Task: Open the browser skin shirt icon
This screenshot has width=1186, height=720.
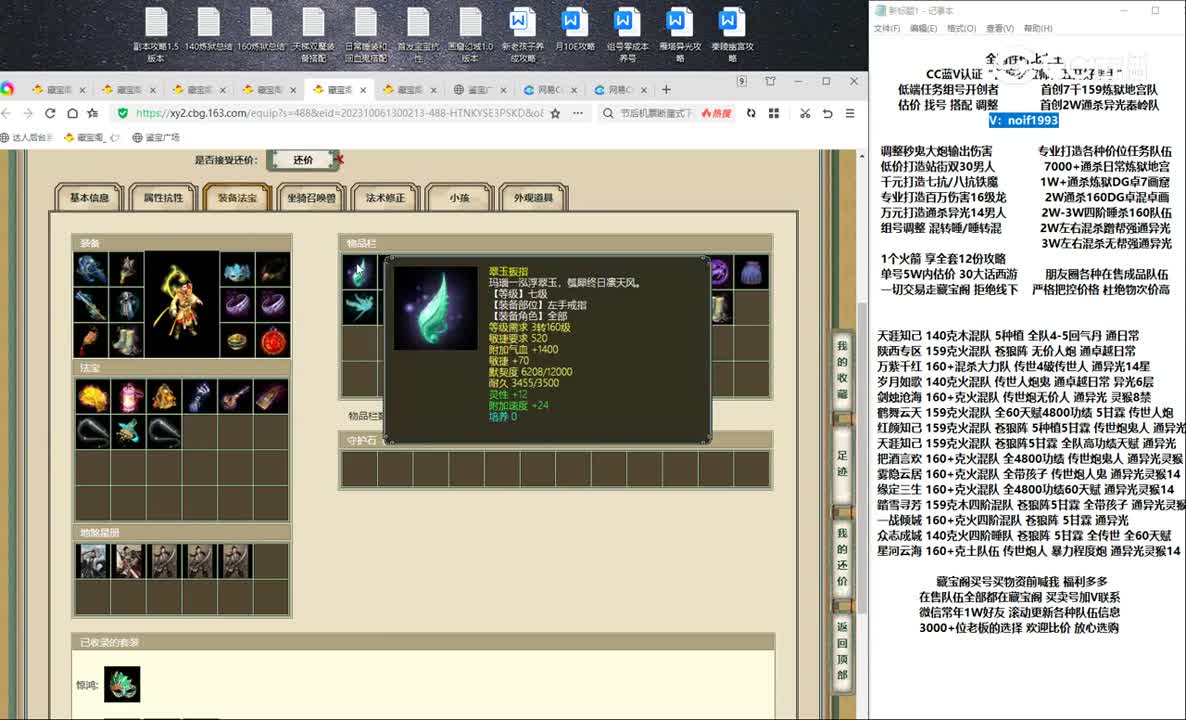Action: pos(770,81)
